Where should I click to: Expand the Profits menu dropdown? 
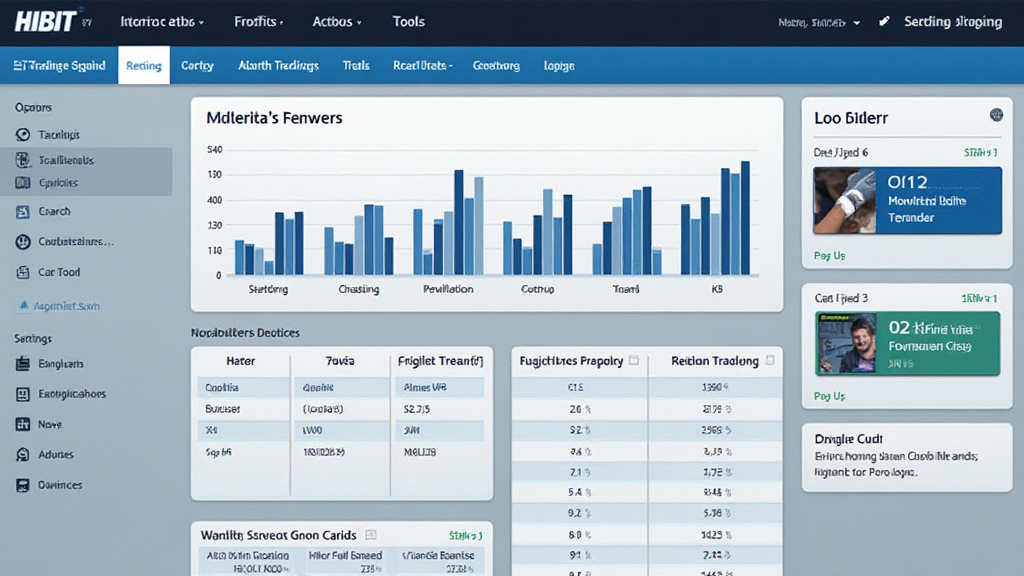point(258,20)
